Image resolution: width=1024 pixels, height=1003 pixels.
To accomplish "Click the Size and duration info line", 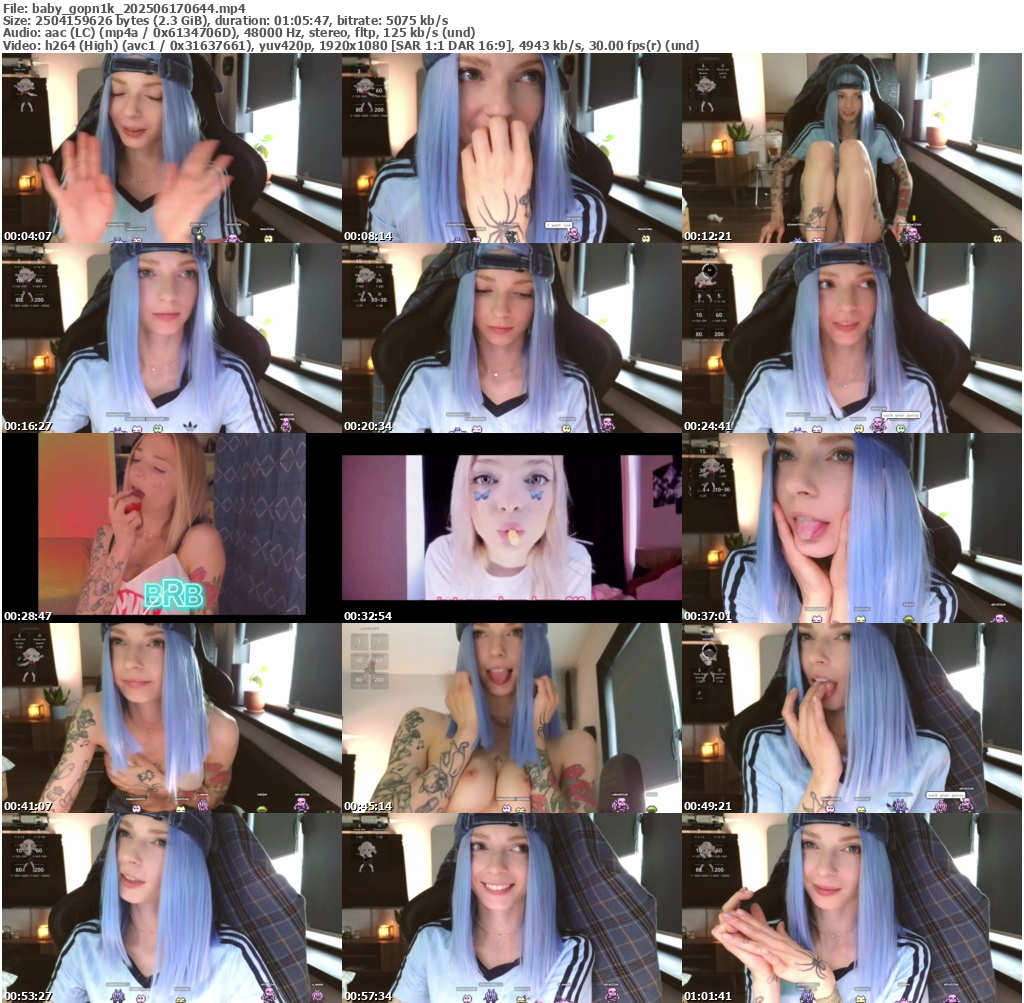I will [225, 20].
